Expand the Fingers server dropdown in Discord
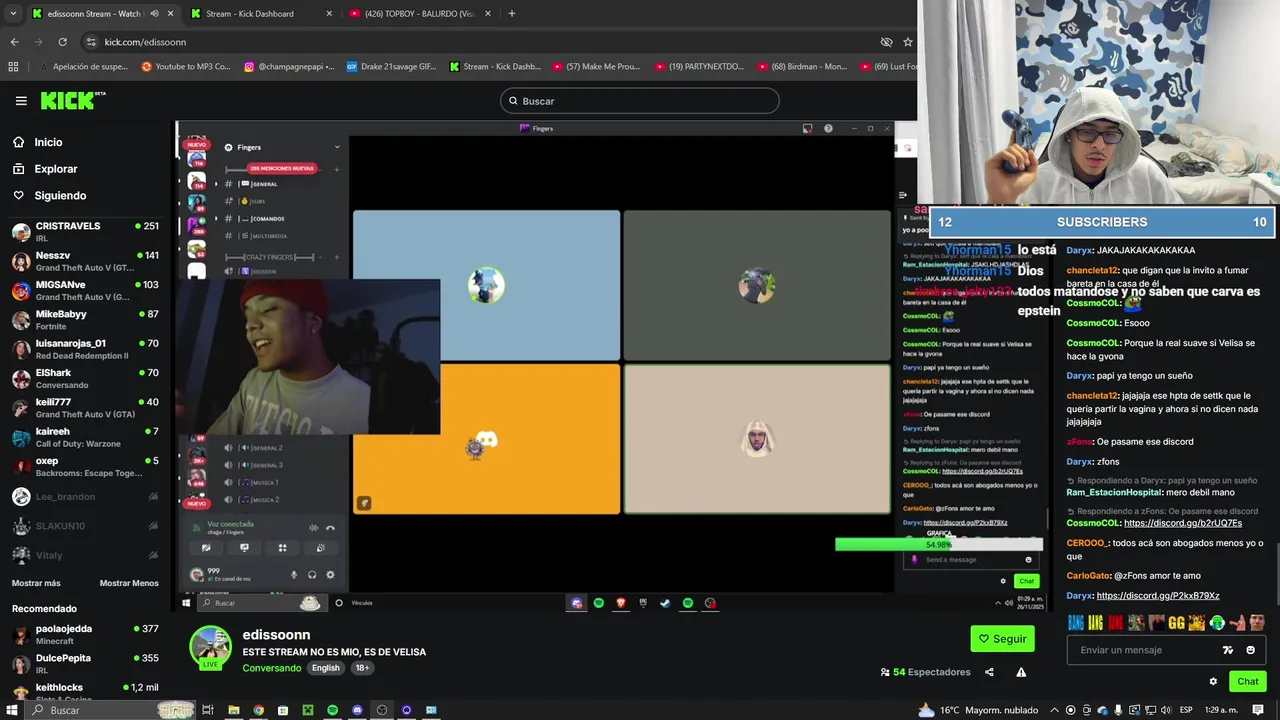The width and height of the screenshot is (1280, 720). click(x=337, y=147)
